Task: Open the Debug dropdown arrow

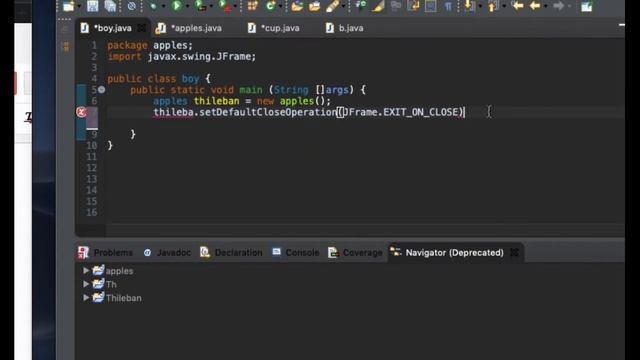Action: [163, 6]
